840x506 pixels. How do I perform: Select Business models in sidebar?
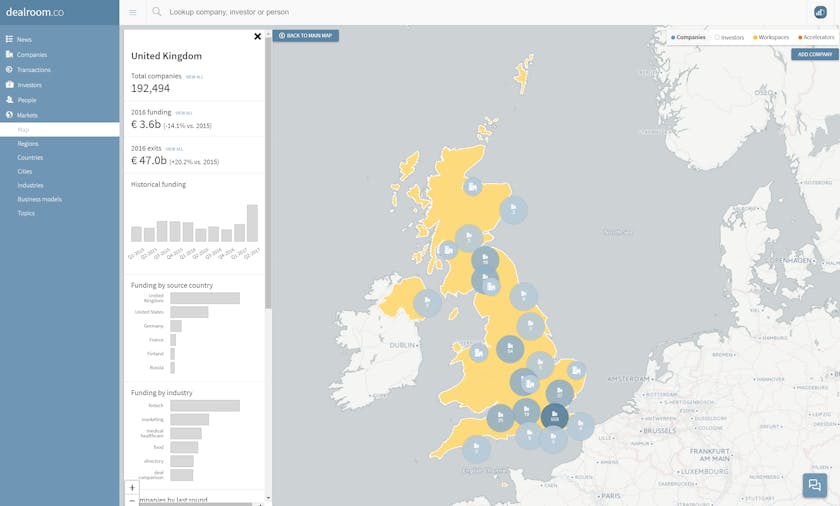[39, 199]
